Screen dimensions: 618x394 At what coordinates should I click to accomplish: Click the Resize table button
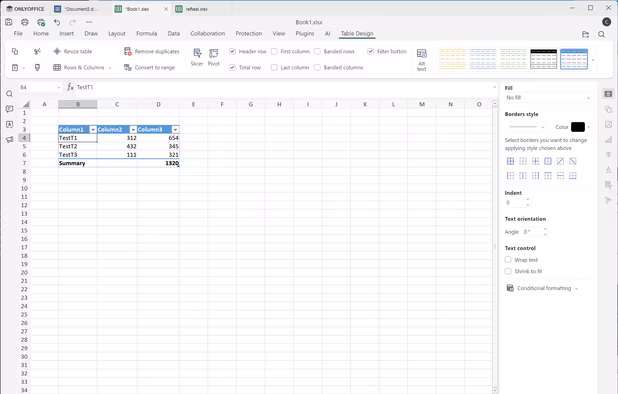click(73, 51)
